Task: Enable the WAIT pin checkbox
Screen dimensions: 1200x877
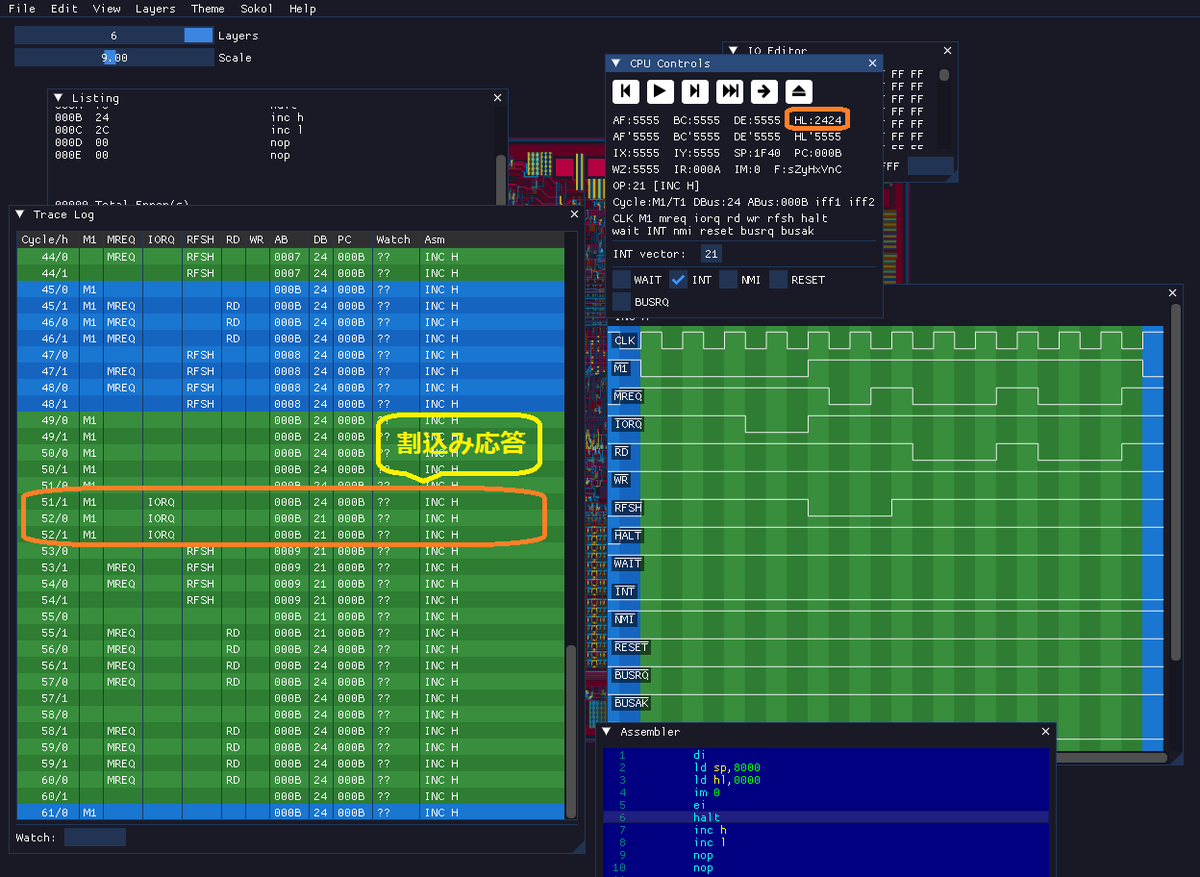Action: coord(622,280)
